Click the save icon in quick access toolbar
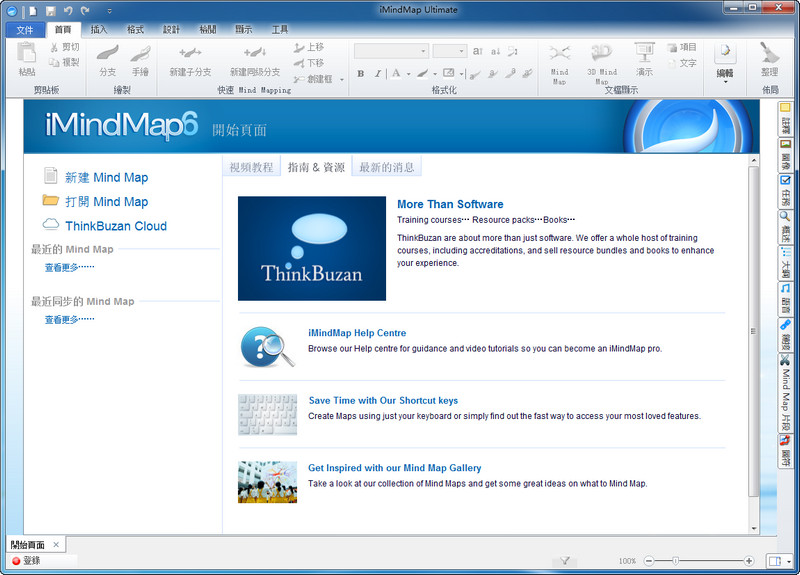Viewport: 800px width, 575px height. 51,10
